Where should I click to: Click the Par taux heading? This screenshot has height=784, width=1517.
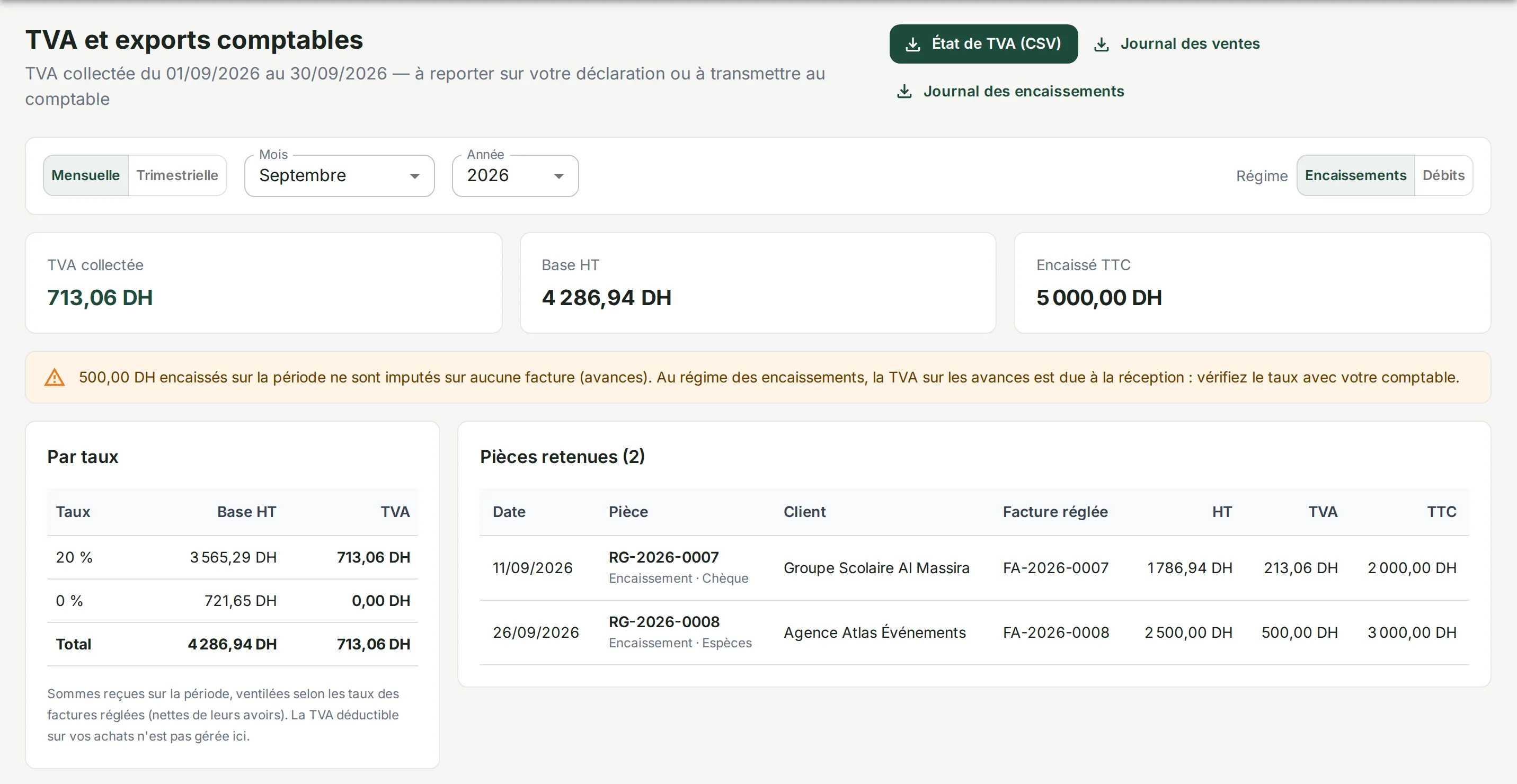point(83,457)
